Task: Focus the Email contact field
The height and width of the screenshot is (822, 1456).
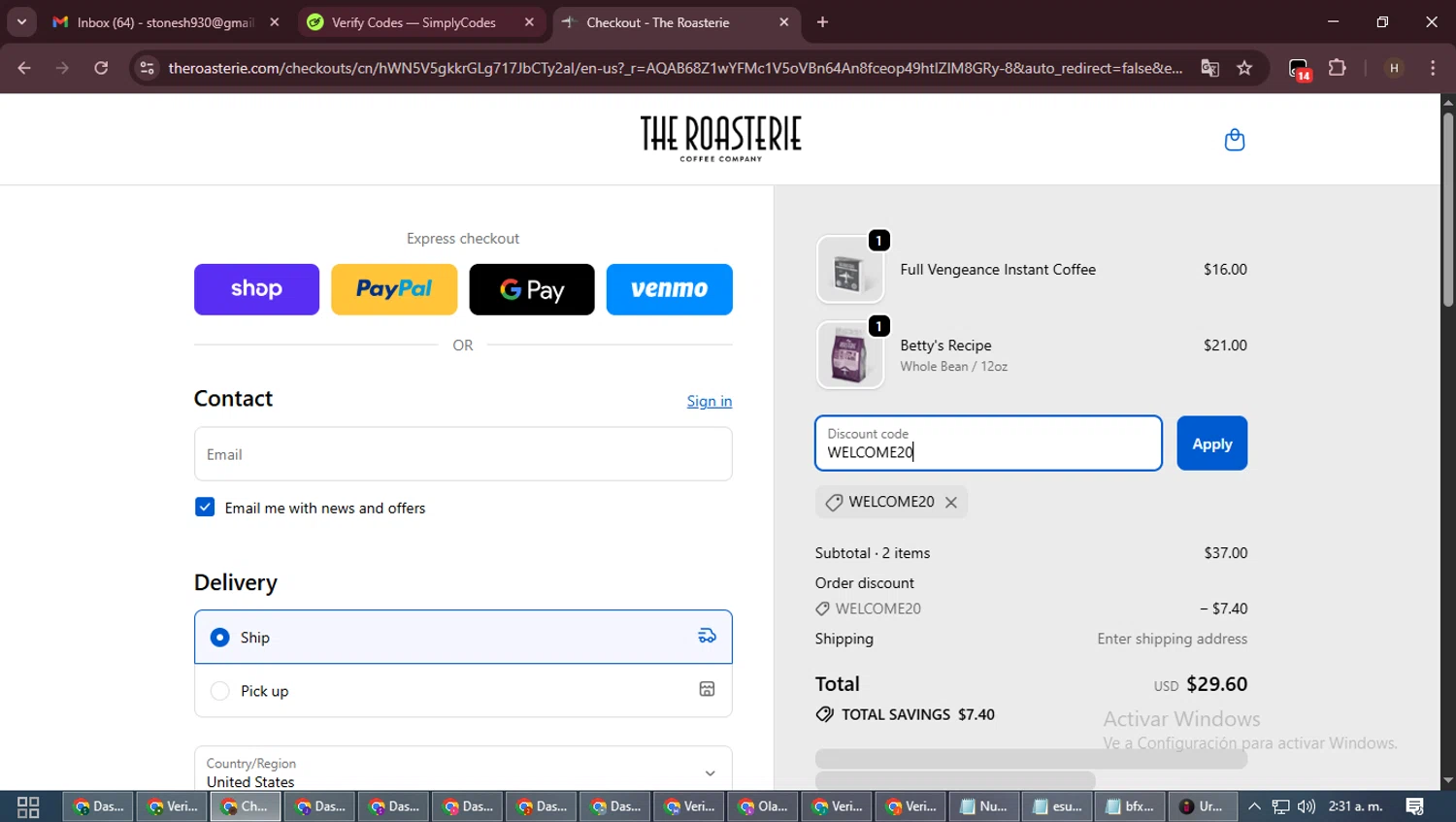Action: coord(463,454)
